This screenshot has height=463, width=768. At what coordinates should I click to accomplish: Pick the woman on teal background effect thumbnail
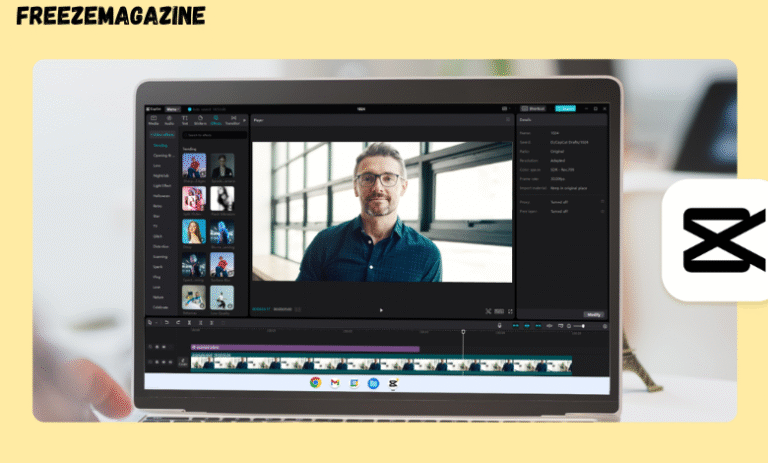point(194,231)
